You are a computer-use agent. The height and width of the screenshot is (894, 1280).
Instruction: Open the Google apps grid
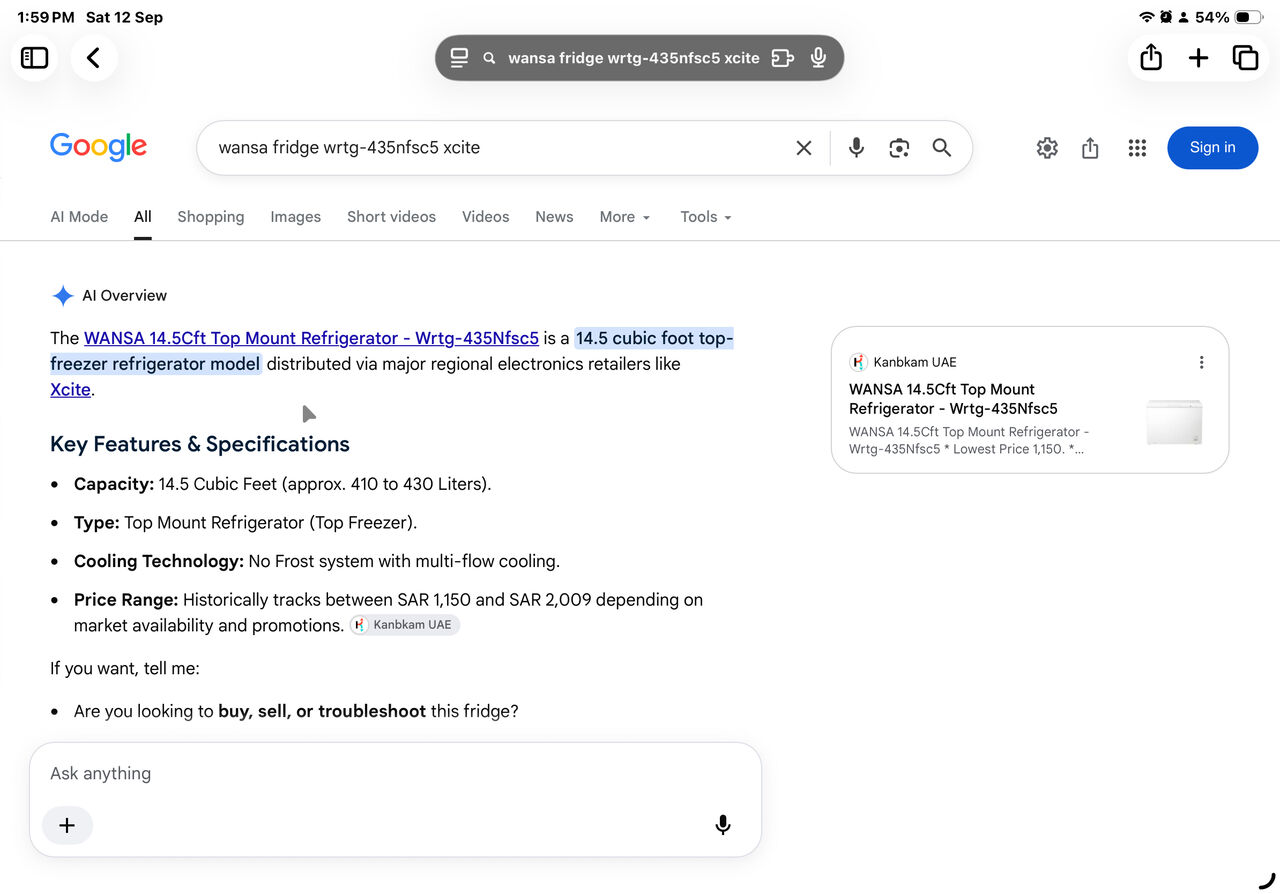coord(1137,148)
